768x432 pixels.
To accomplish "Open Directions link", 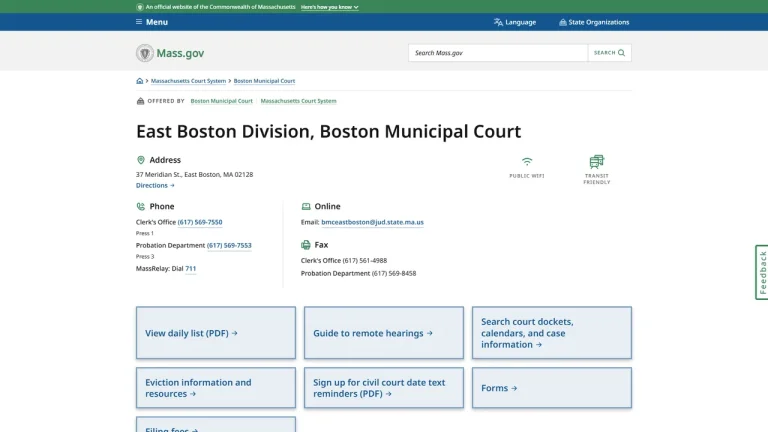I will [x=155, y=185].
